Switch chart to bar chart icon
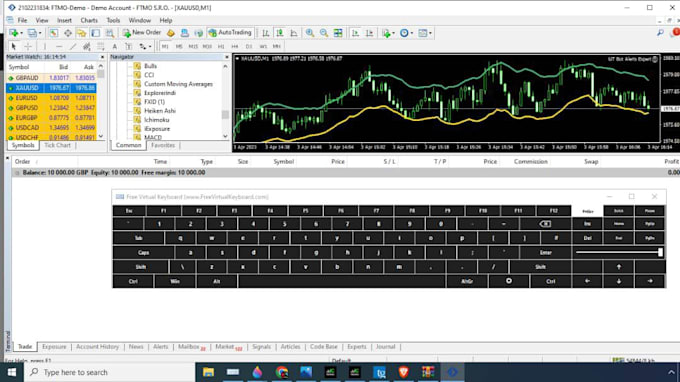The width and height of the screenshot is (680, 382). coord(266,33)
